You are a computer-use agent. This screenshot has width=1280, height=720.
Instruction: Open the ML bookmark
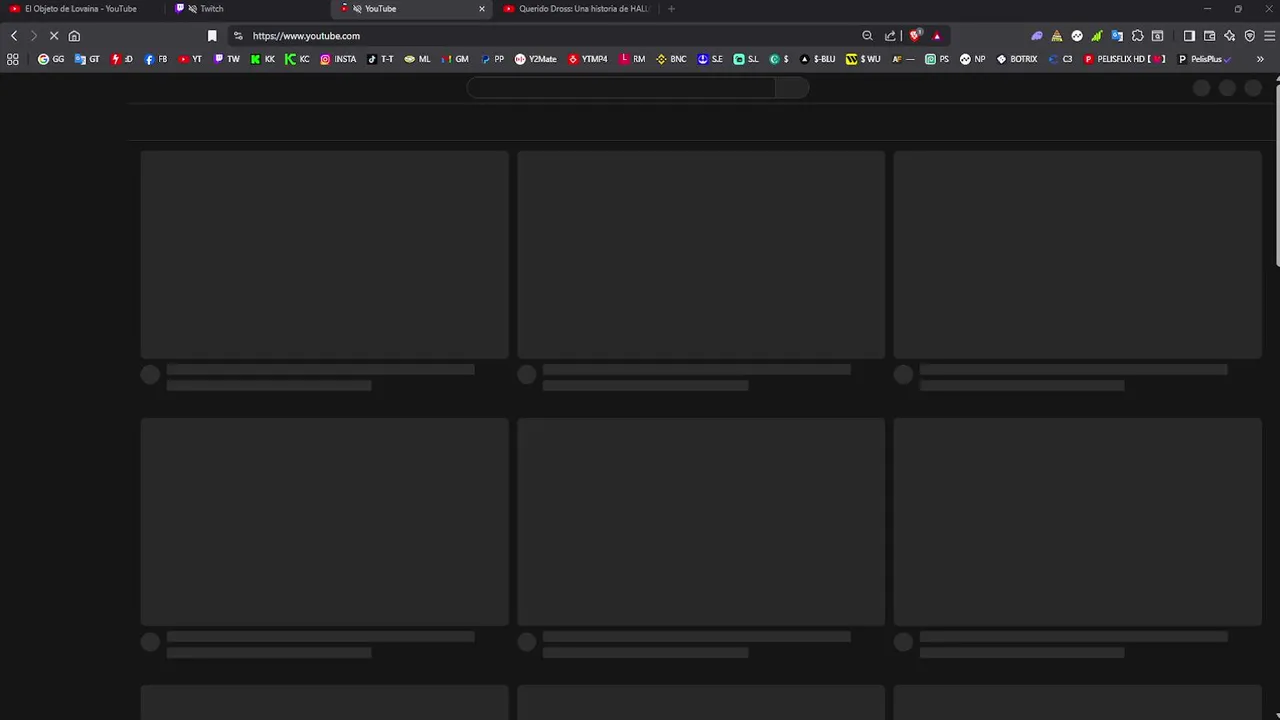(x=417, y=59)
